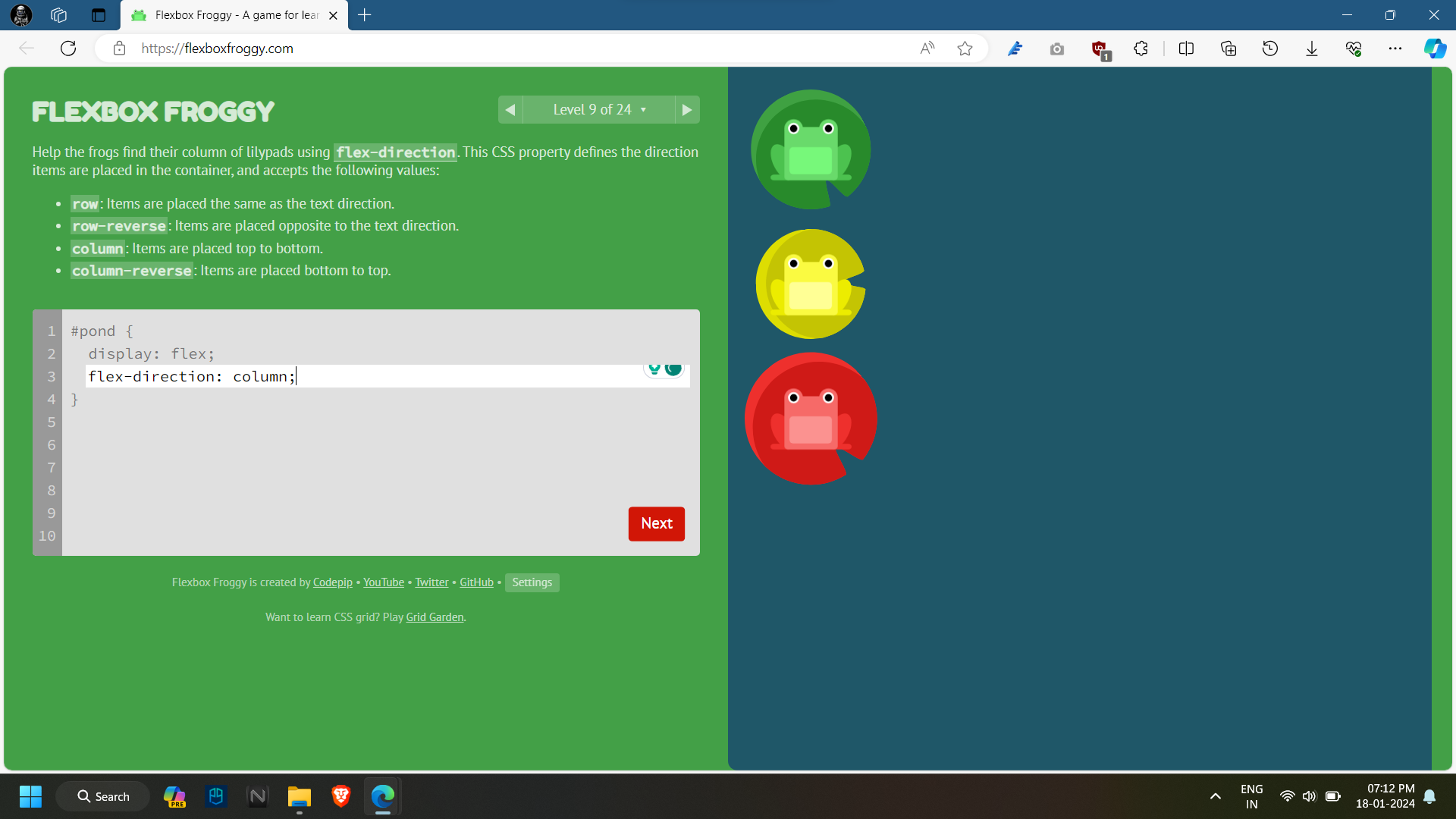The image size is (1456, 819).
Task: Go to the next level arrow
Action: 686,110
